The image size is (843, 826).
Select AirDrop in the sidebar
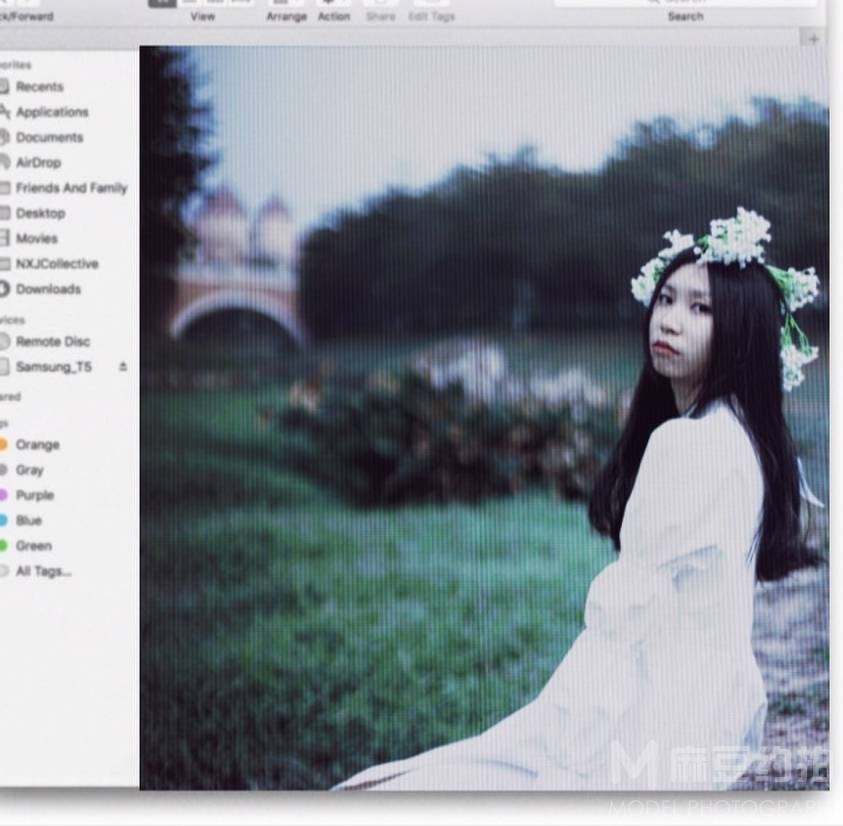(38, 162)
